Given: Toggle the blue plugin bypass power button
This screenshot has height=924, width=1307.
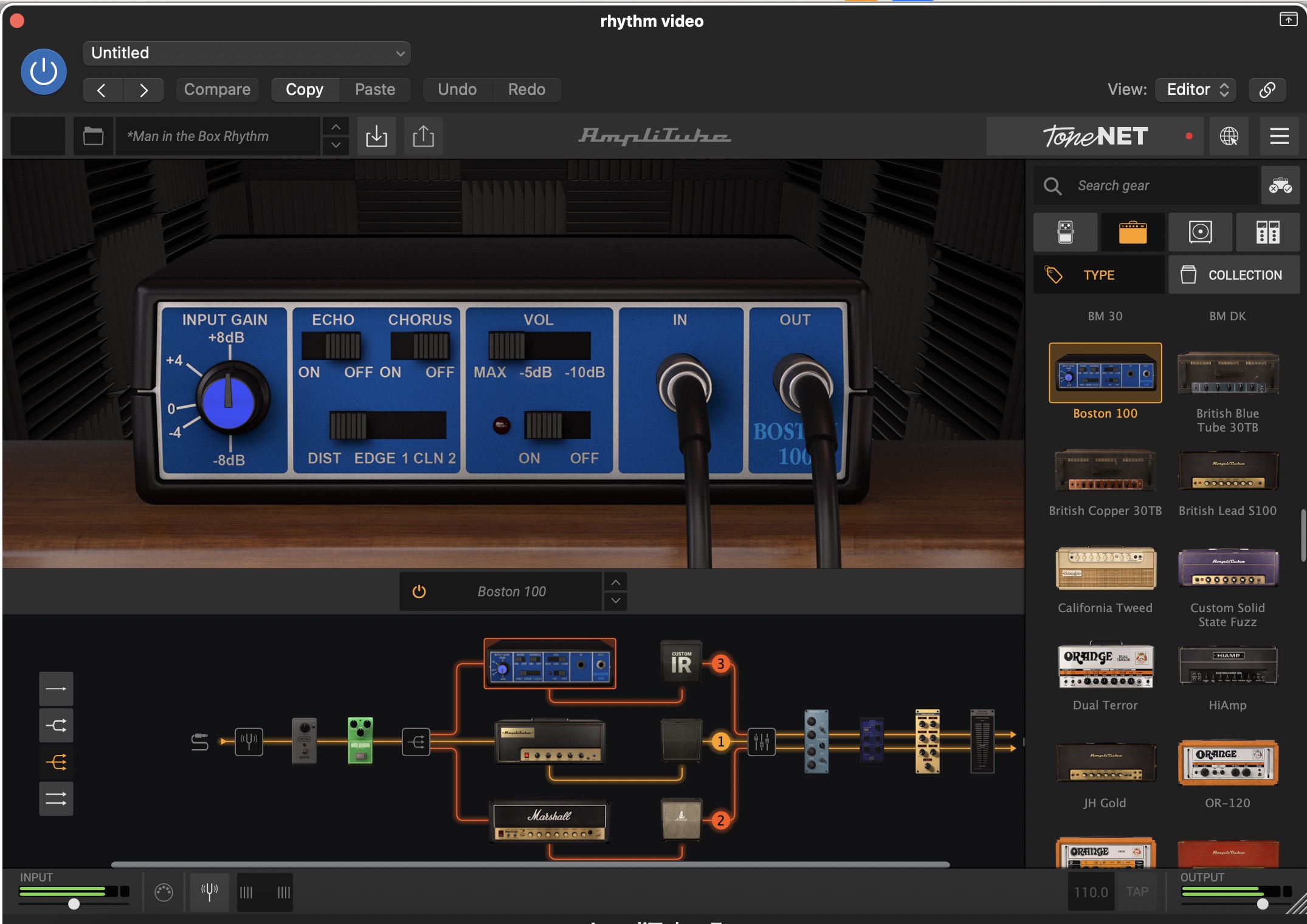Looking at the screenshot, I should point(44,72).
